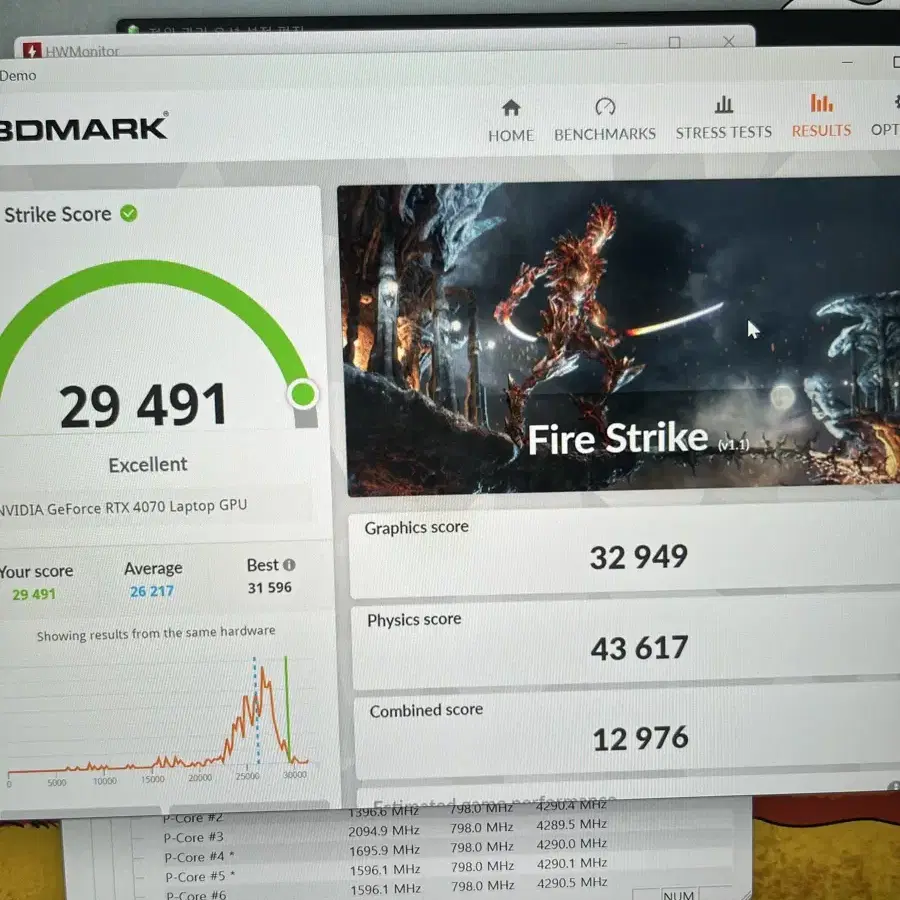The image size is (900, 900).
Task: Close the HWMonitor window
Action: (729, 41)
